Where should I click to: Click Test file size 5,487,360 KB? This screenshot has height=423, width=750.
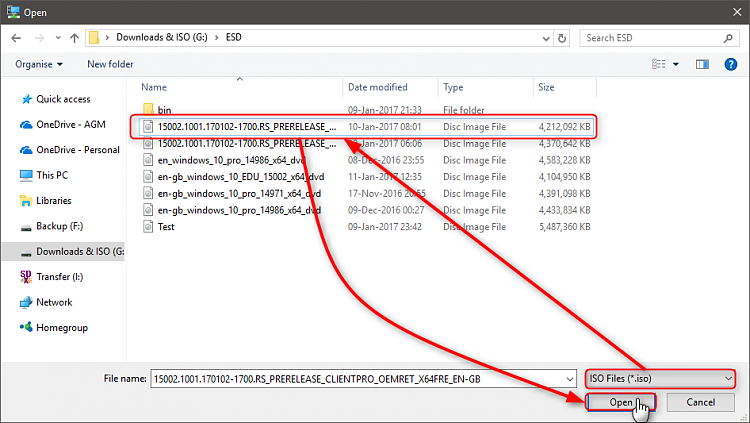coord(564,227)
